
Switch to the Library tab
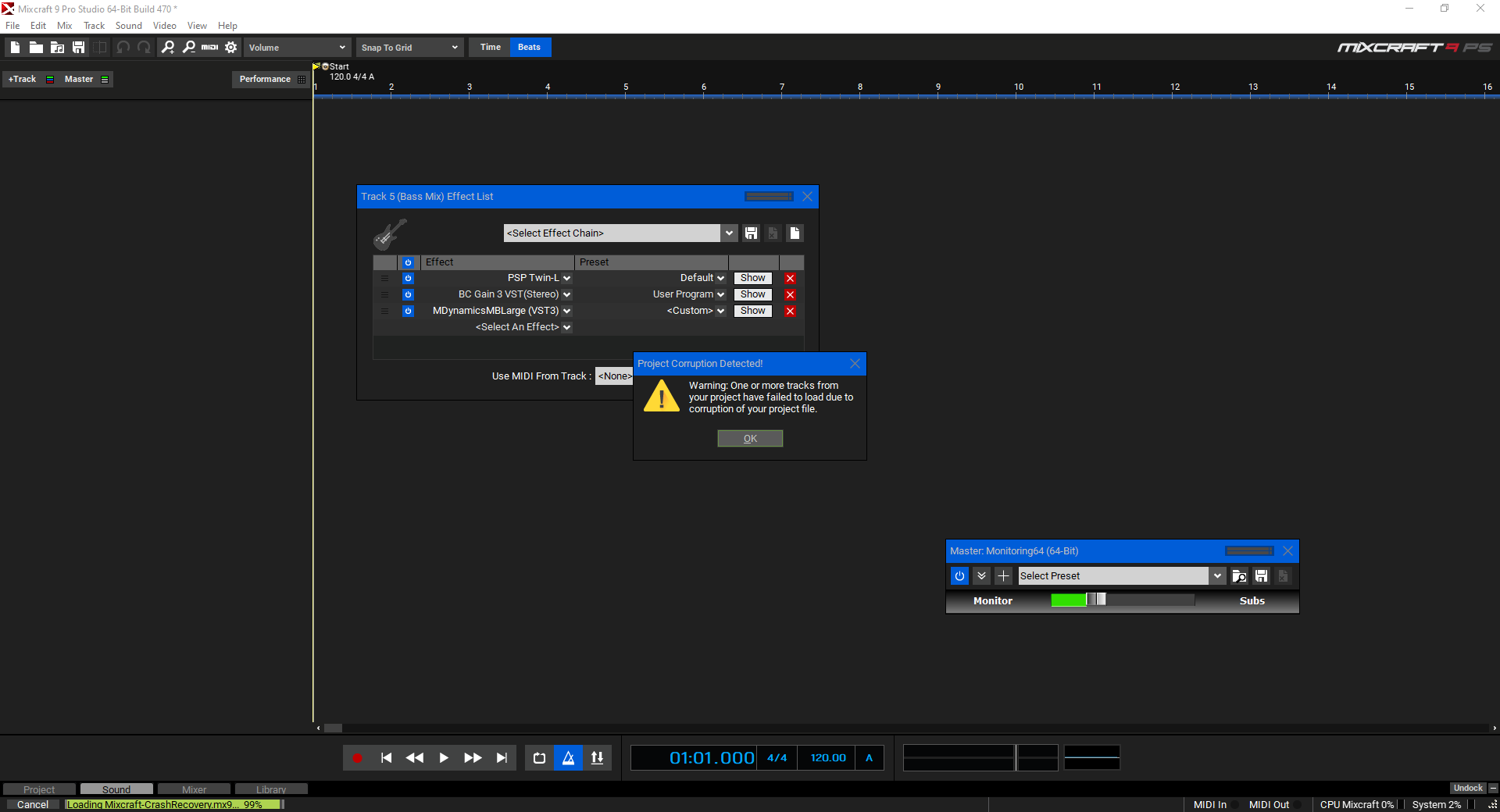(271, 789)
